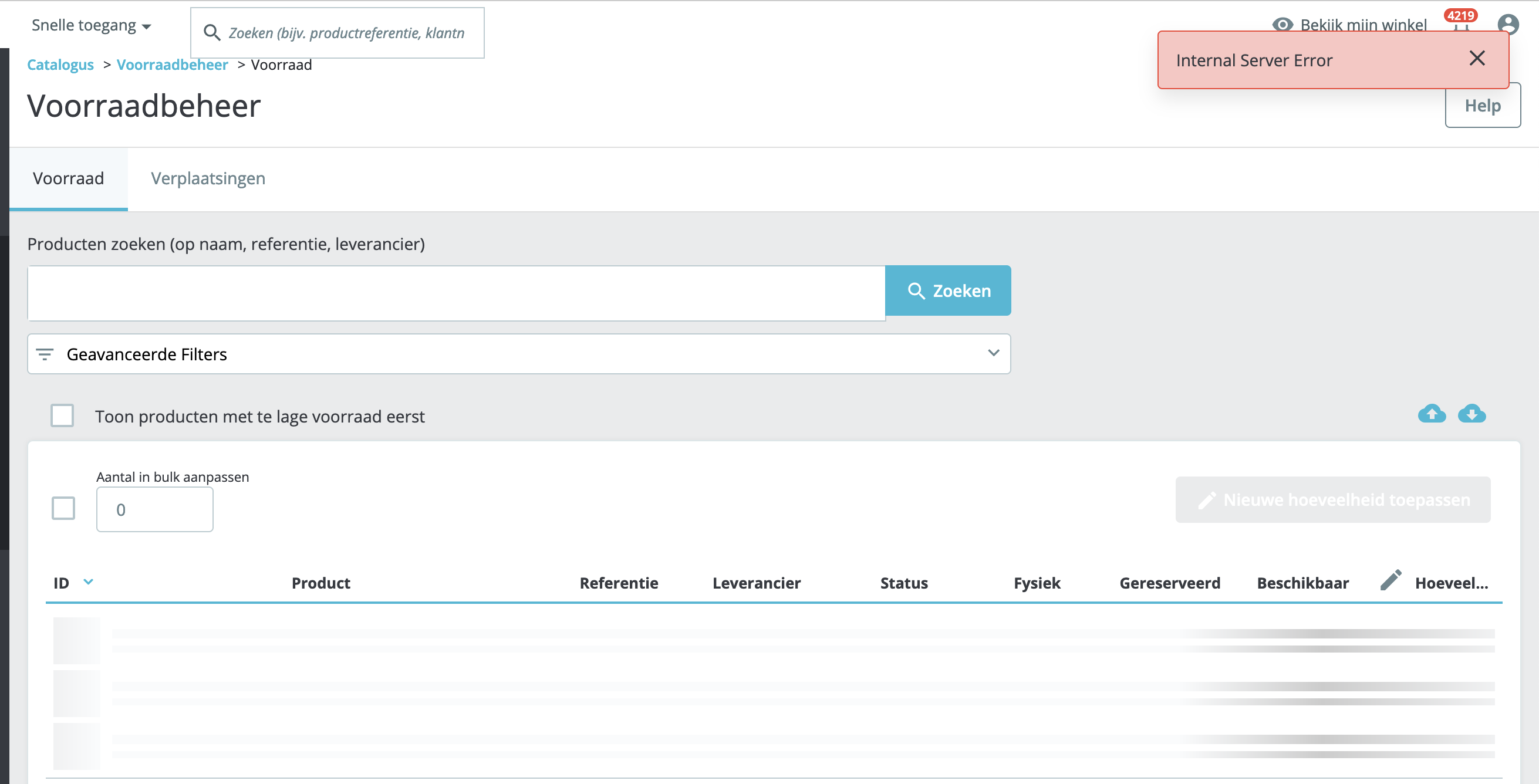Click the Fysiek column header
The image size is (1539, 784).
point(1037,583)
